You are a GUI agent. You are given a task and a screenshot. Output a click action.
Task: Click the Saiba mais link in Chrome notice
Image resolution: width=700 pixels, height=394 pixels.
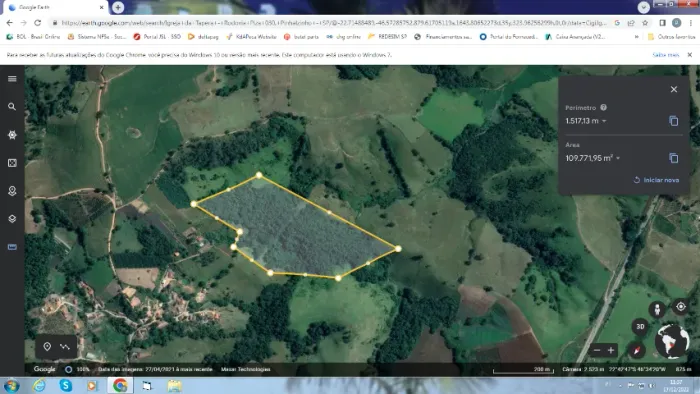(666, 55)
